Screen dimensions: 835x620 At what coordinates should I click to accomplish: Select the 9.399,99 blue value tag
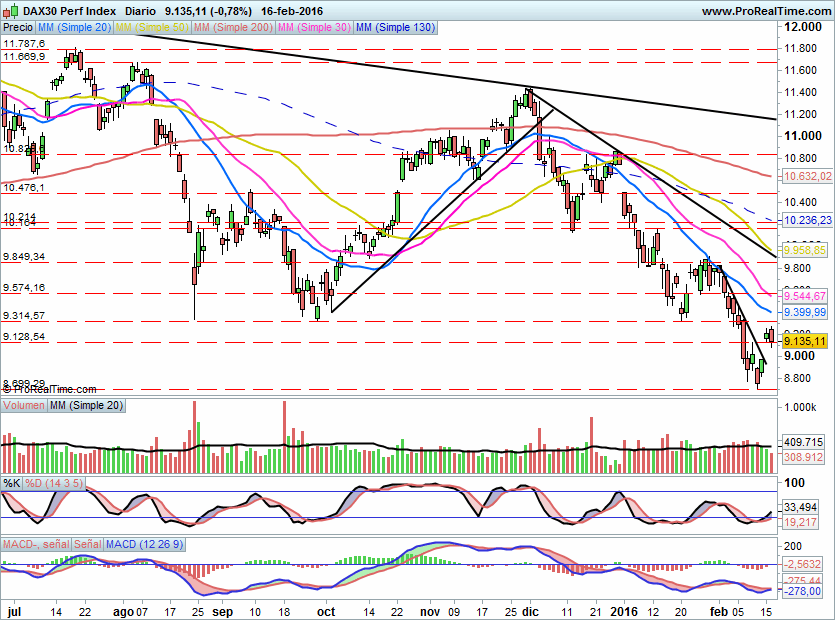tap(804, 312)
